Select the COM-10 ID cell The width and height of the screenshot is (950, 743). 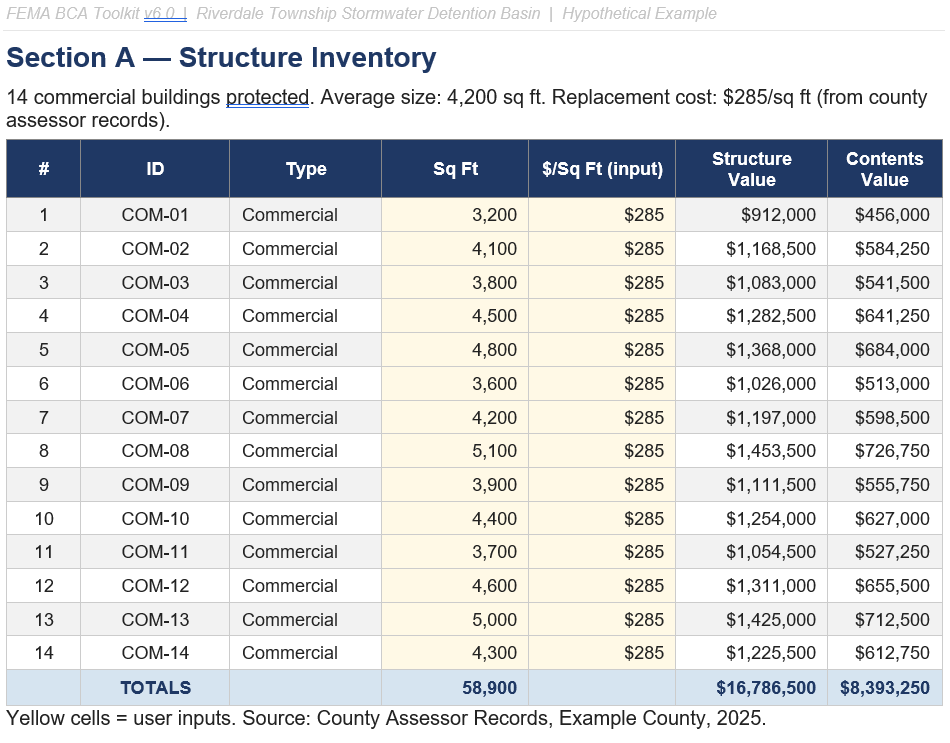pos(155,519)
